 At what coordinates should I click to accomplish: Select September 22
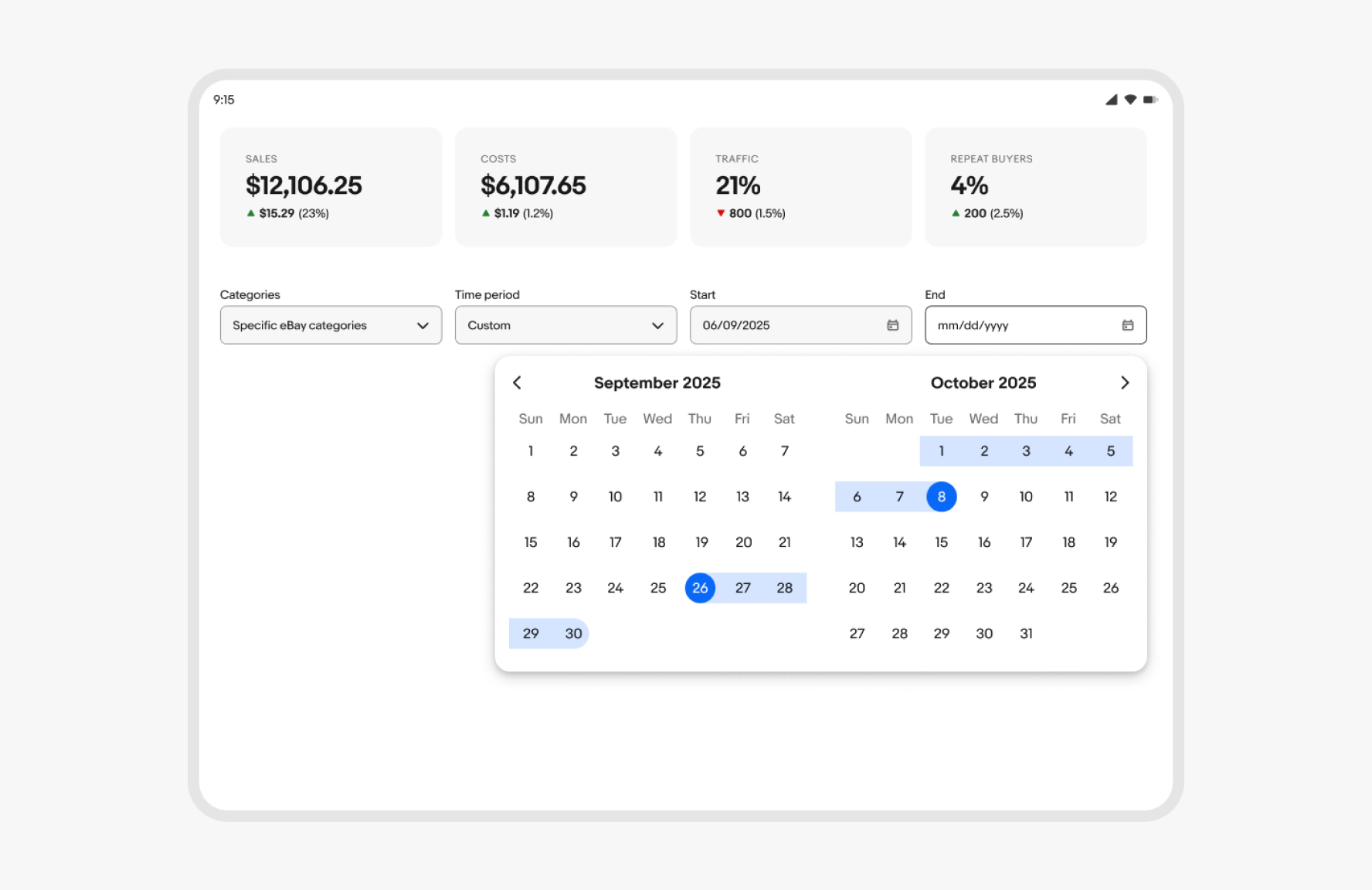tap(531, 588)
